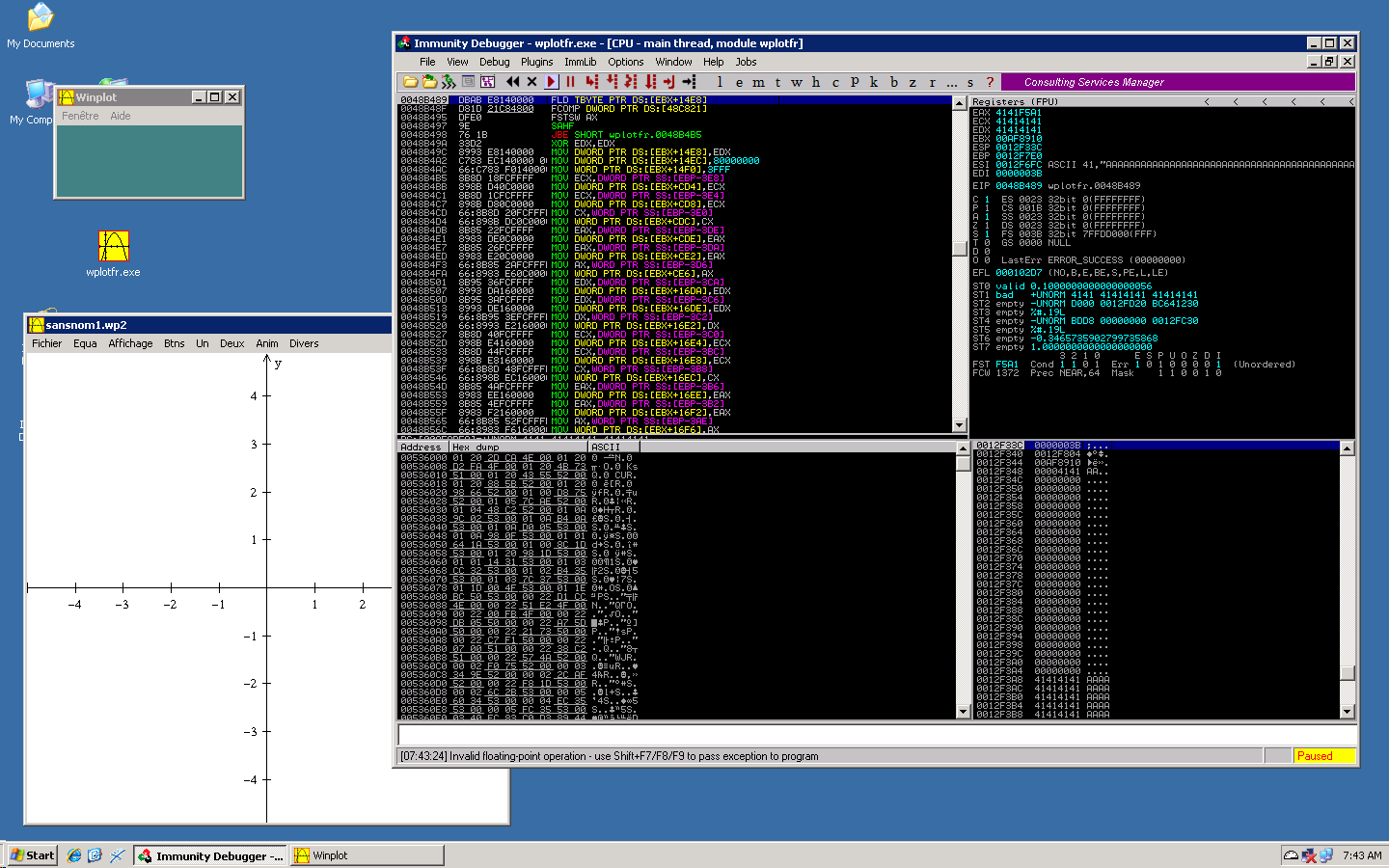Open the File menu in Immunity Debugger
1389x868 pixels.
(427, 62)
